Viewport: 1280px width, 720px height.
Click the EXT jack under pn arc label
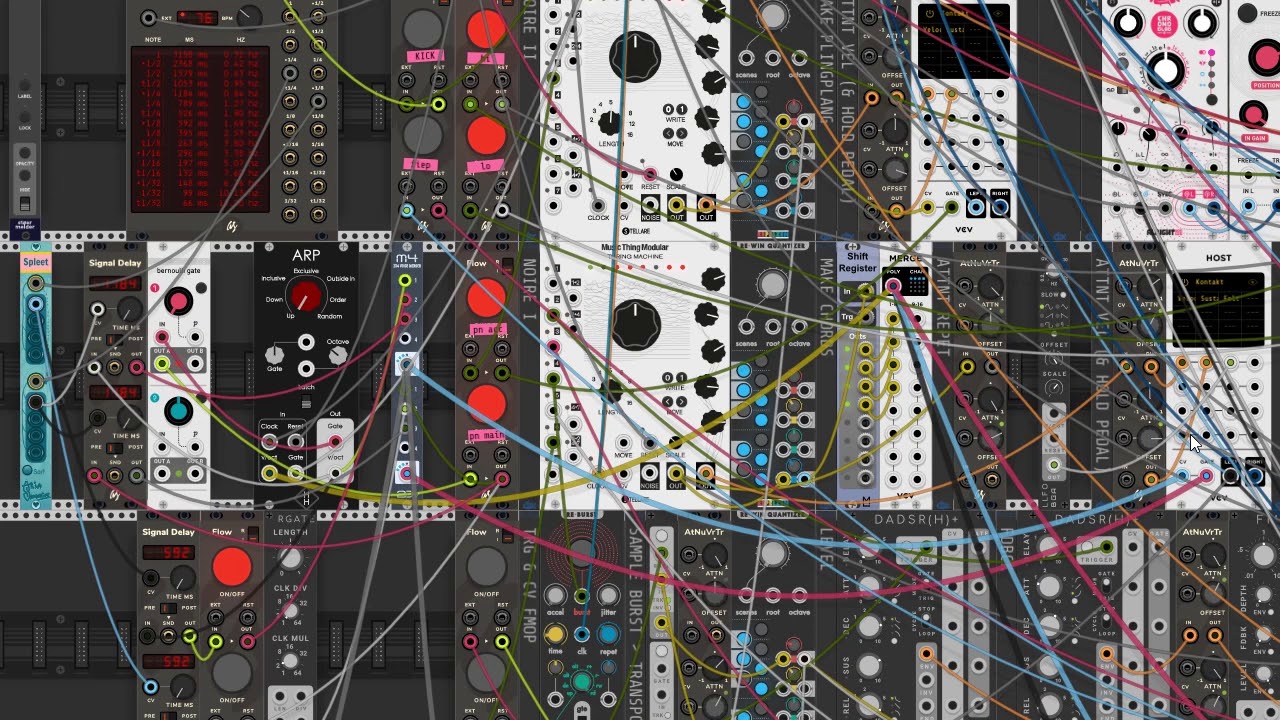(x=470, y=347)
